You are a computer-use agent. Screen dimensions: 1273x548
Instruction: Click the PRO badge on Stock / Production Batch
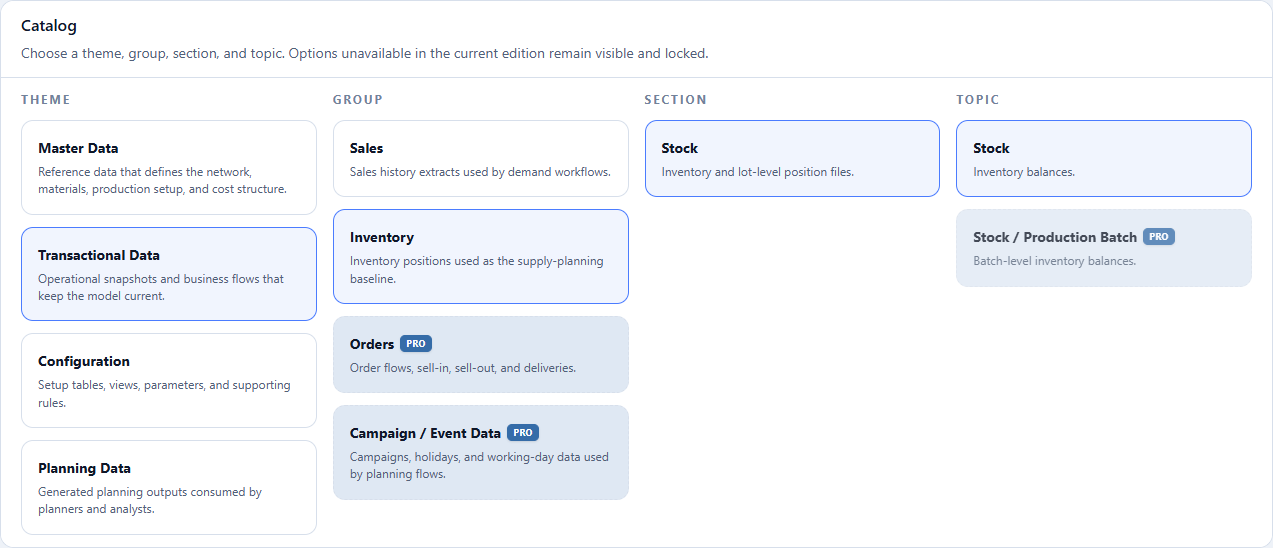pos(1159,237)
